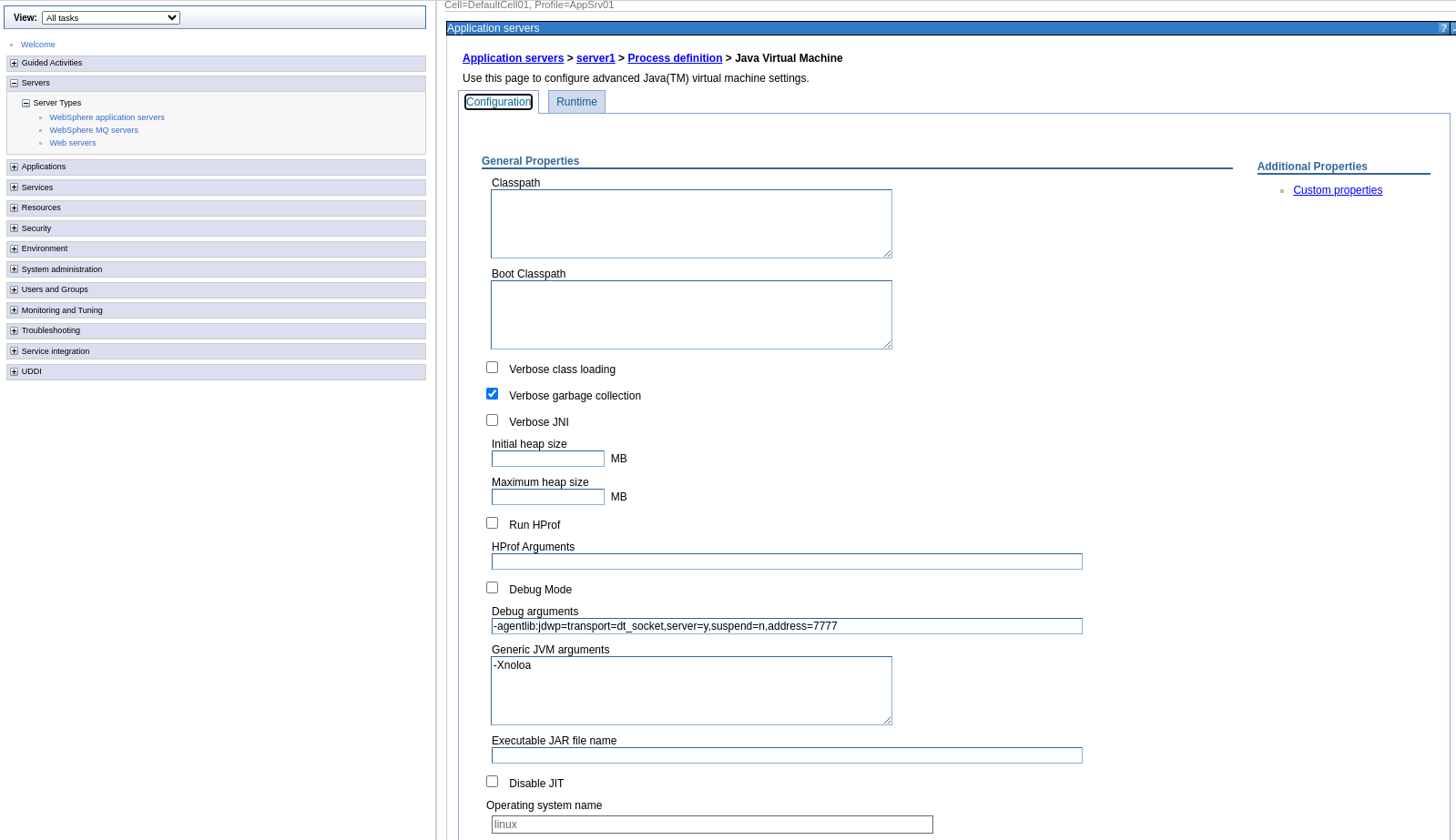Expand the Security plus icon

point(14,228)
